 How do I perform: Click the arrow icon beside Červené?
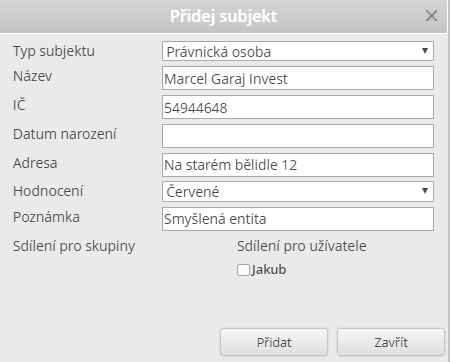coord(425,191)
